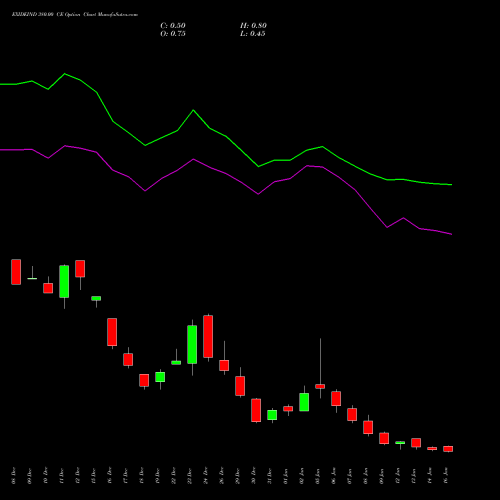Viewport: 500px width, 500px height.
Task: Select the 08 Dec date label
Action: pyautogui.click(x=14, y=476)
